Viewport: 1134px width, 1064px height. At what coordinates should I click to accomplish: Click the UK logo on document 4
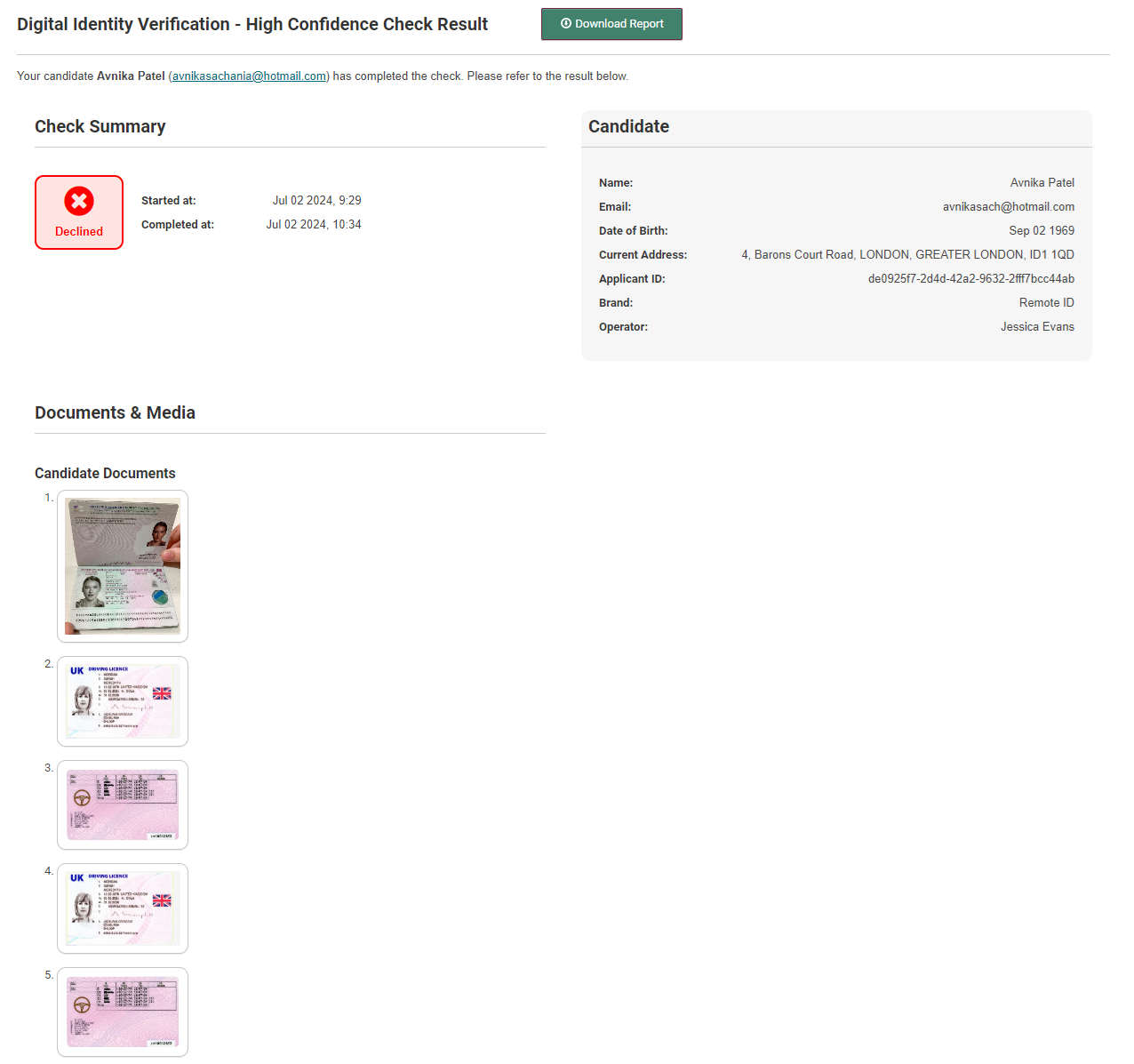[77, 877]
